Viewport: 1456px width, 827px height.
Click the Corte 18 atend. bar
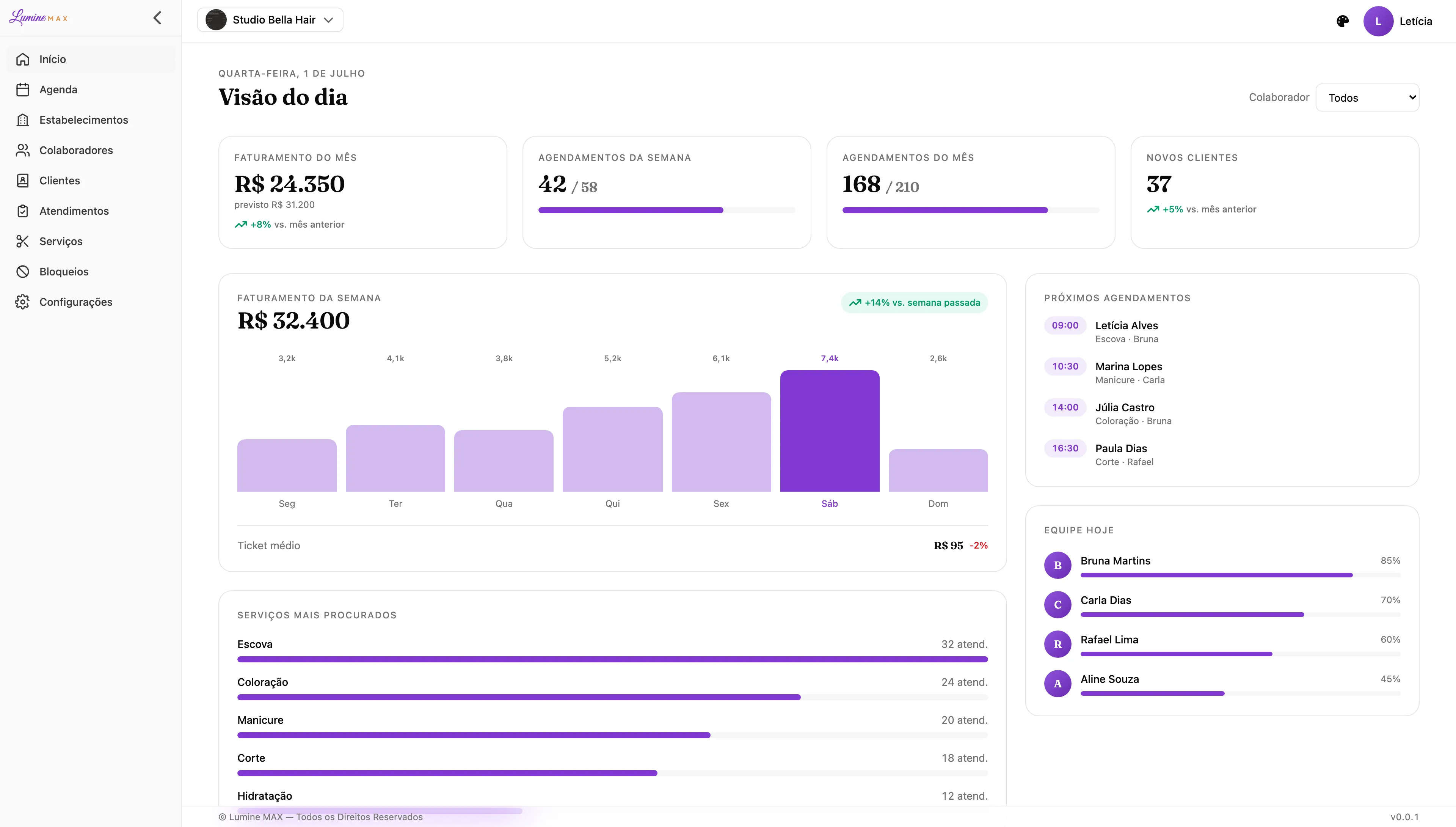[612, 773]
